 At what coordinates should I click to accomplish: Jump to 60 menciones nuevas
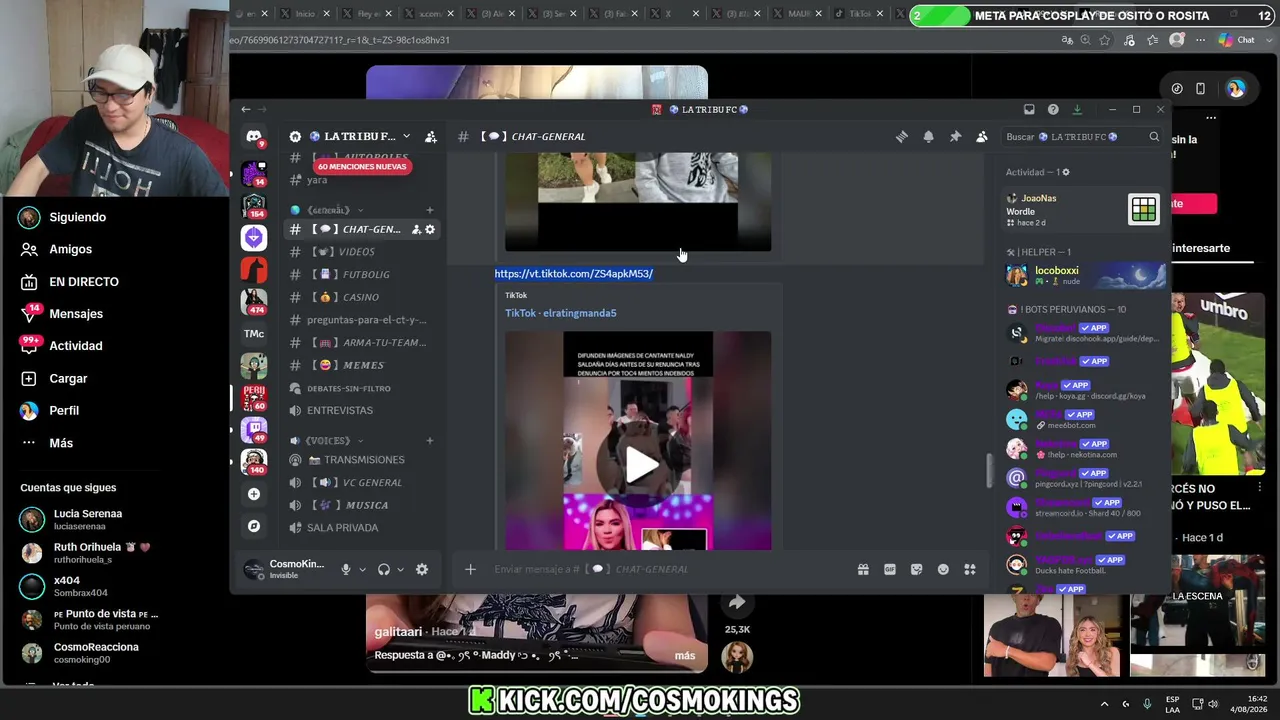tap(362, 167)
